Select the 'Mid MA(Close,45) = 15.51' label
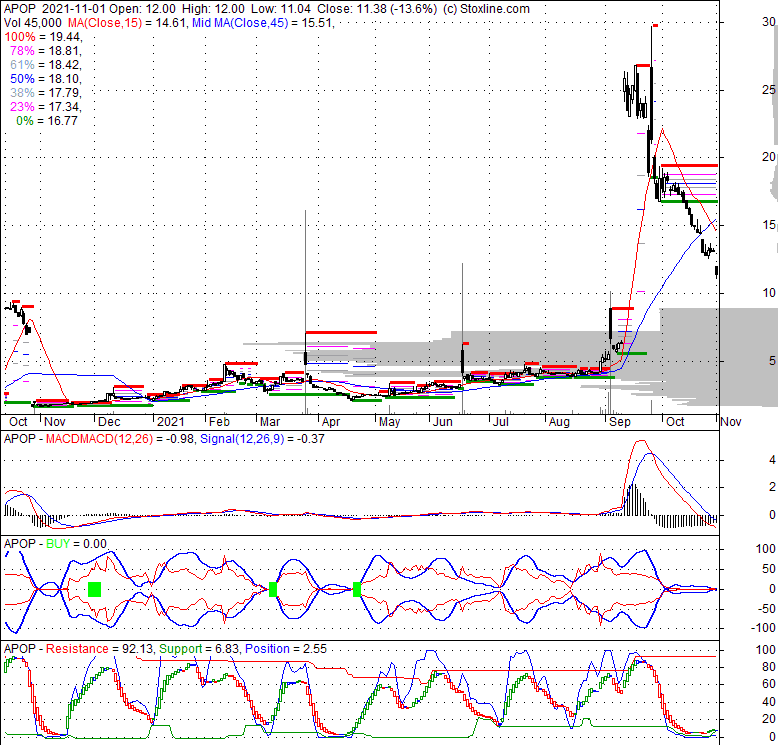Image resolution: width=780 pixels, height=745 pixels. pos(263,23)
